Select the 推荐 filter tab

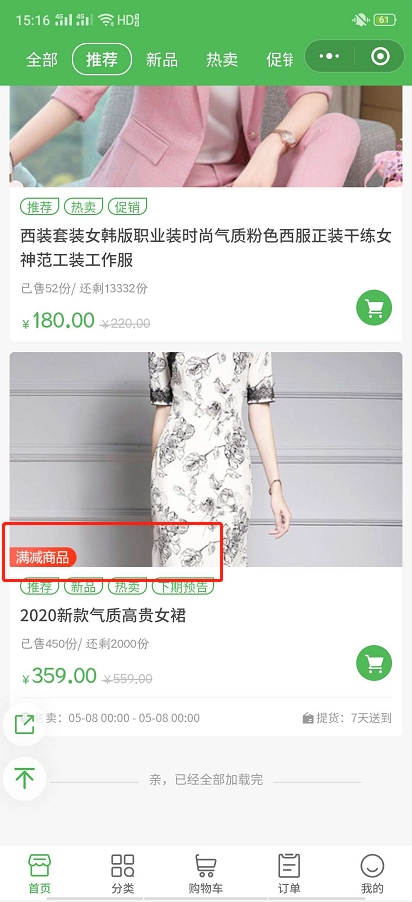pos(102,59)
